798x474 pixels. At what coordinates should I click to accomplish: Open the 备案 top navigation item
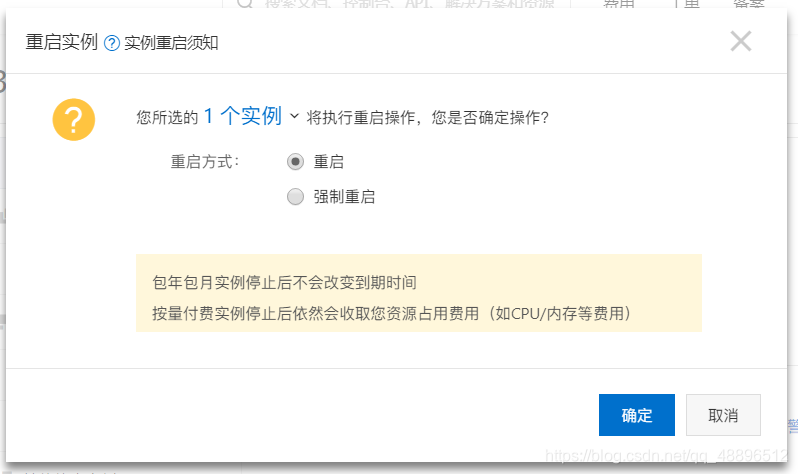pyautogui.click(x=749, y=4)
